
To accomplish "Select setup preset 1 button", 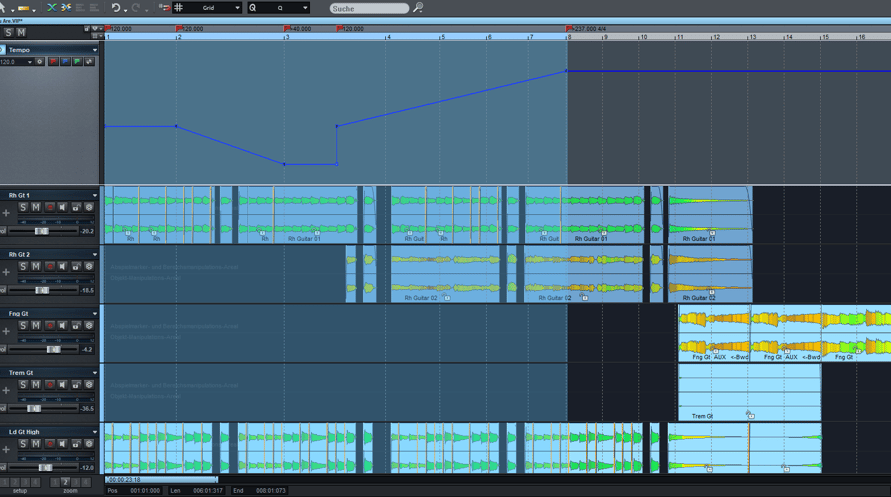I will (5, 482).
